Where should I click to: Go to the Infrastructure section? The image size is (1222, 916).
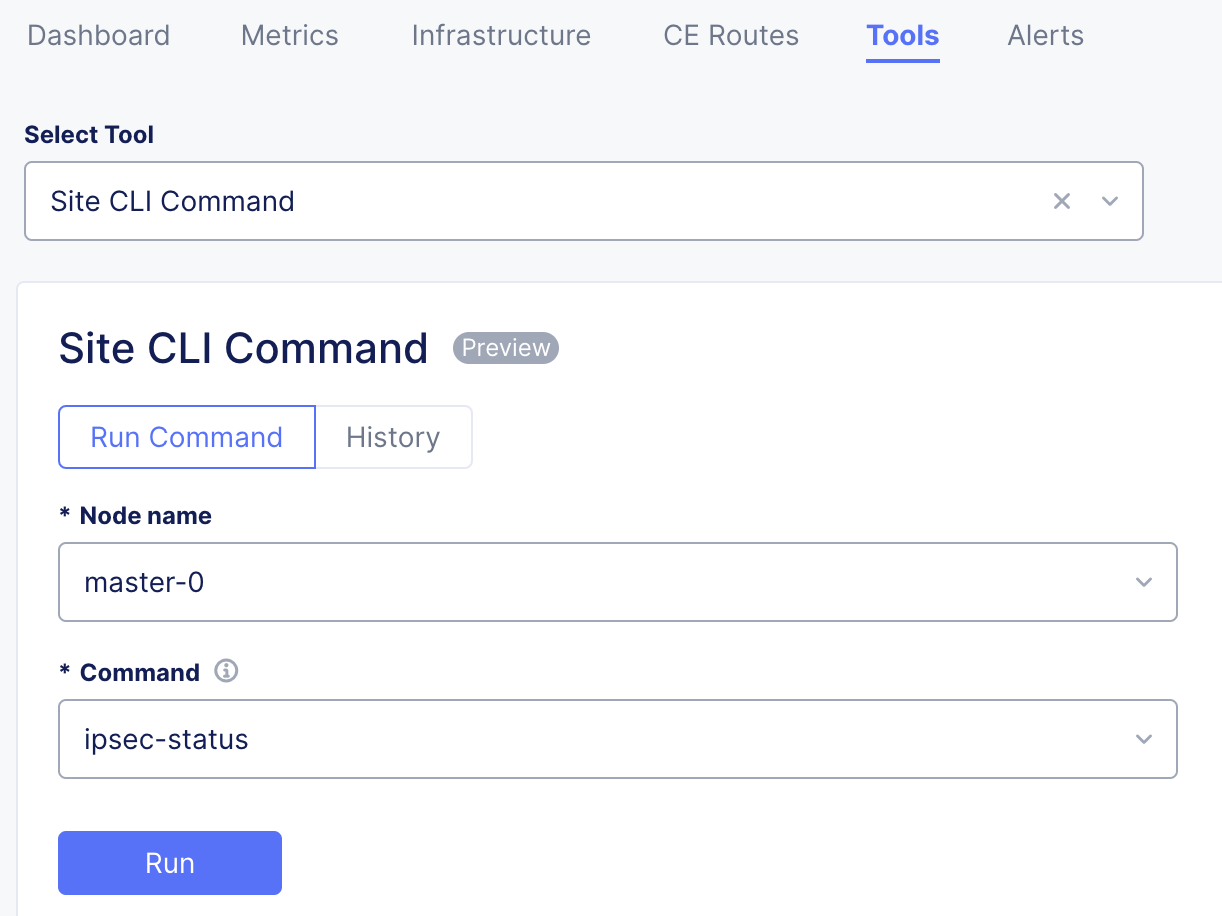(x=500, y=35)
